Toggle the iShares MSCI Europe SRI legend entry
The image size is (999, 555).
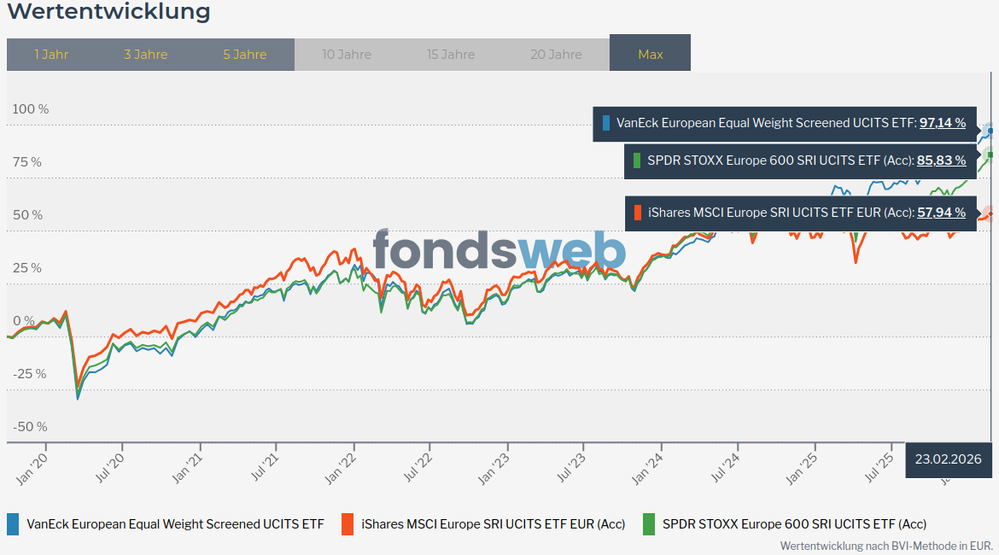(x=484, y=524)
